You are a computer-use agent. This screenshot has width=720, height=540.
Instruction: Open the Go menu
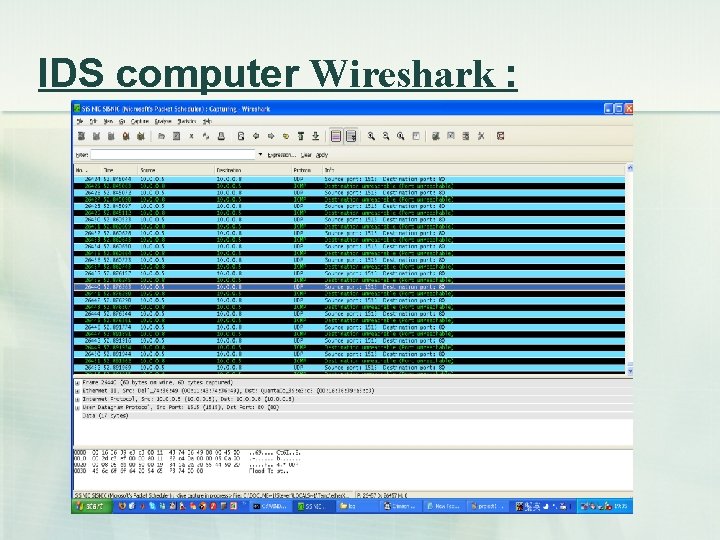coord(122,121)
